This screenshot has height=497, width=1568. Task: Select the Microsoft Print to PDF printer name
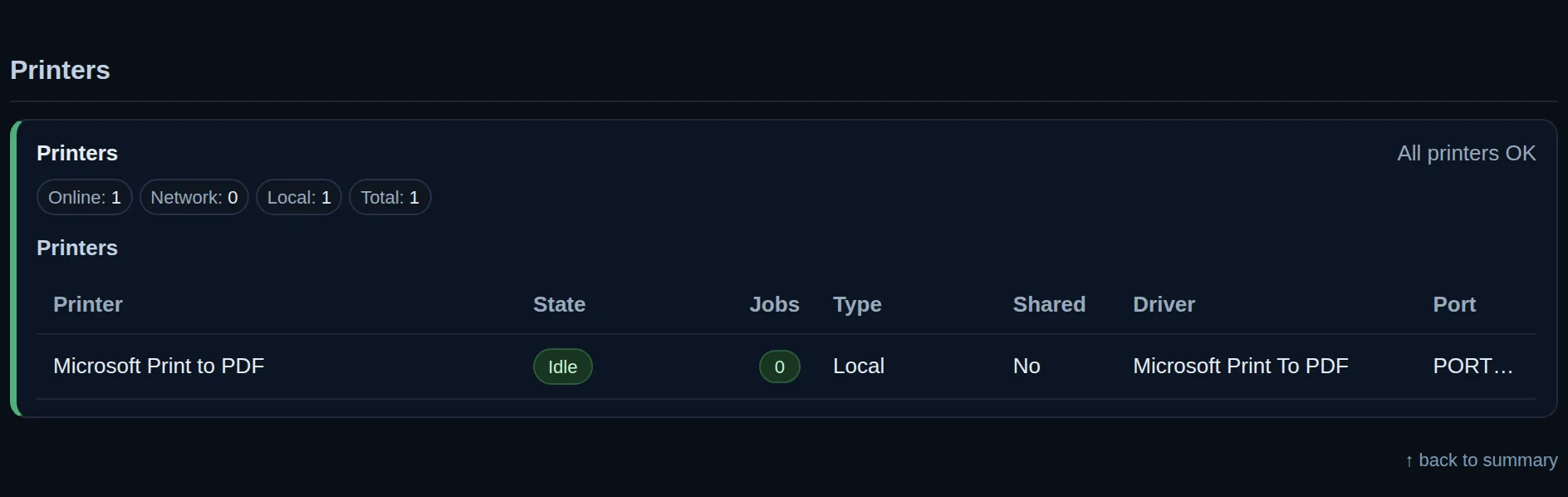159,366
